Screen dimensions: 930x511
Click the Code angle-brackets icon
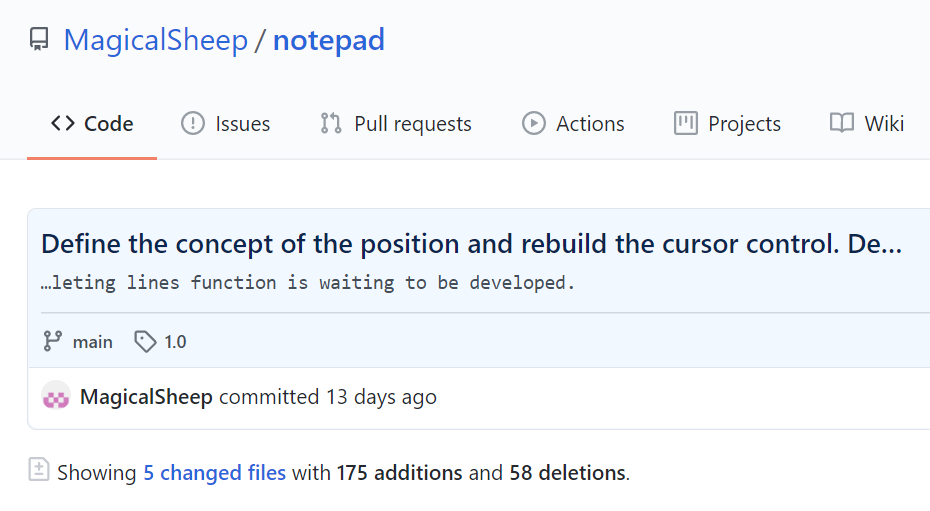pos(62,123)
